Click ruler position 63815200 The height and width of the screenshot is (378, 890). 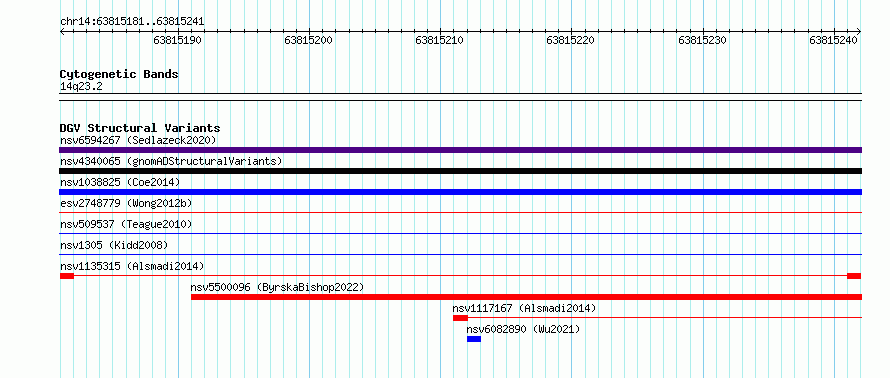(x=309, y=40)
